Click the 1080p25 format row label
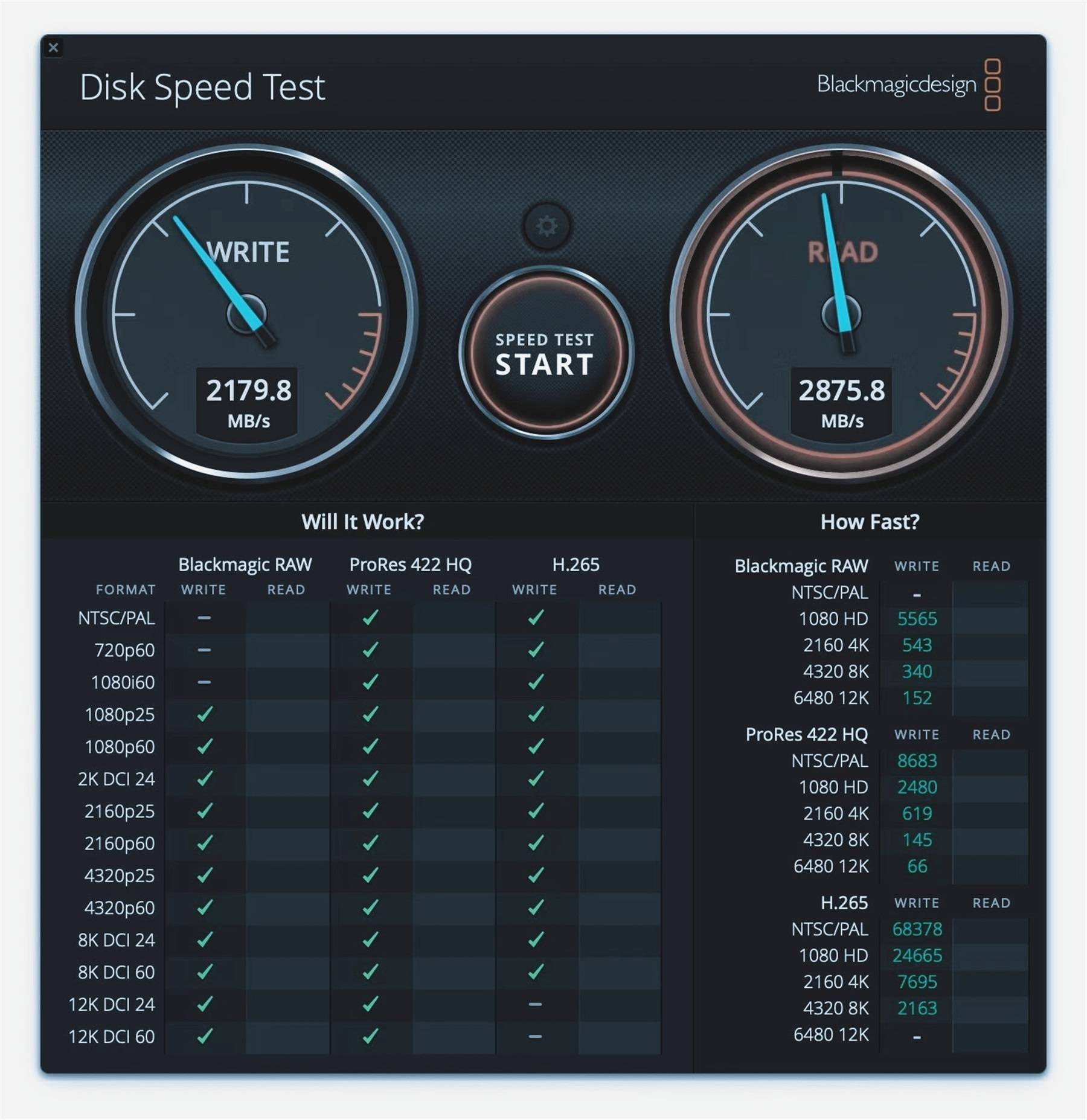The image size is (1087, 1120). click(x=120, y=715)
